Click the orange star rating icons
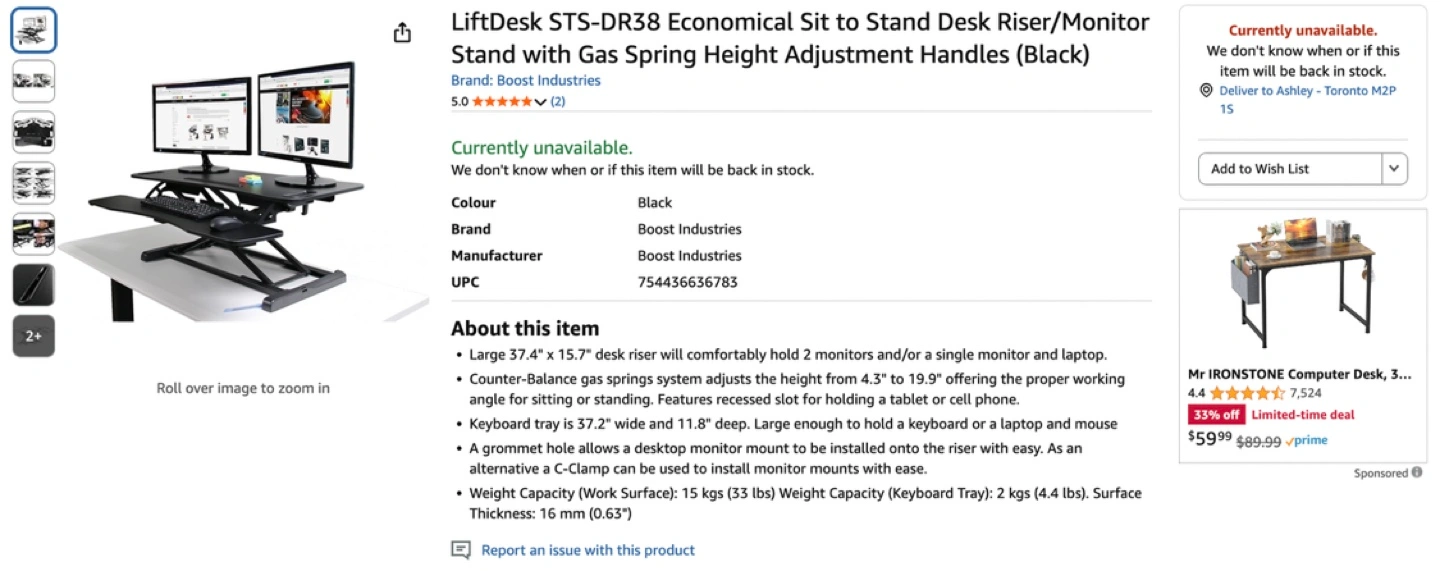The width and height of the screenshot is (1440, 571). [502, 101]
